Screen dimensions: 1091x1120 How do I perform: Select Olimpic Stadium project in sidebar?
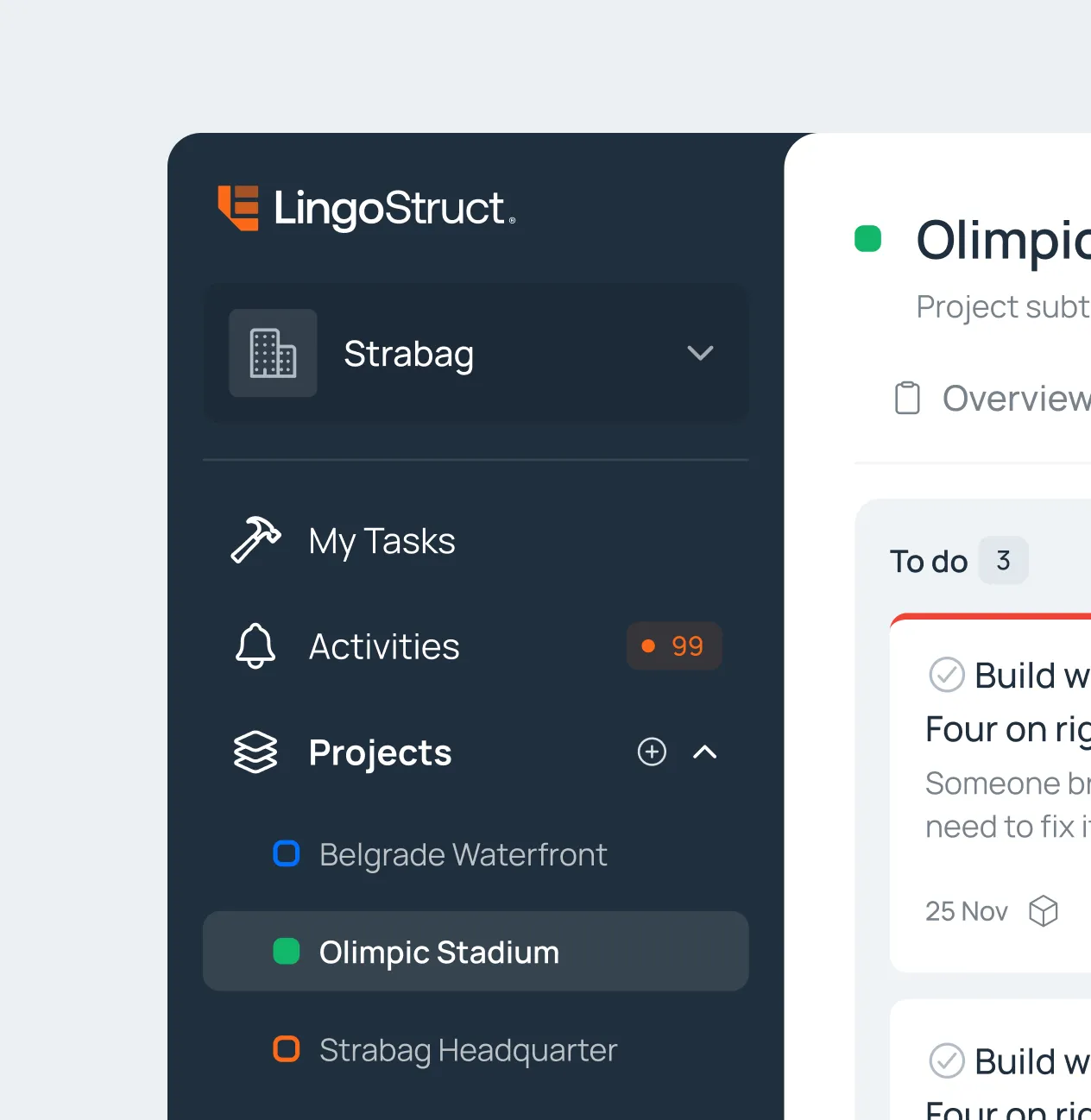coord(476,951)
